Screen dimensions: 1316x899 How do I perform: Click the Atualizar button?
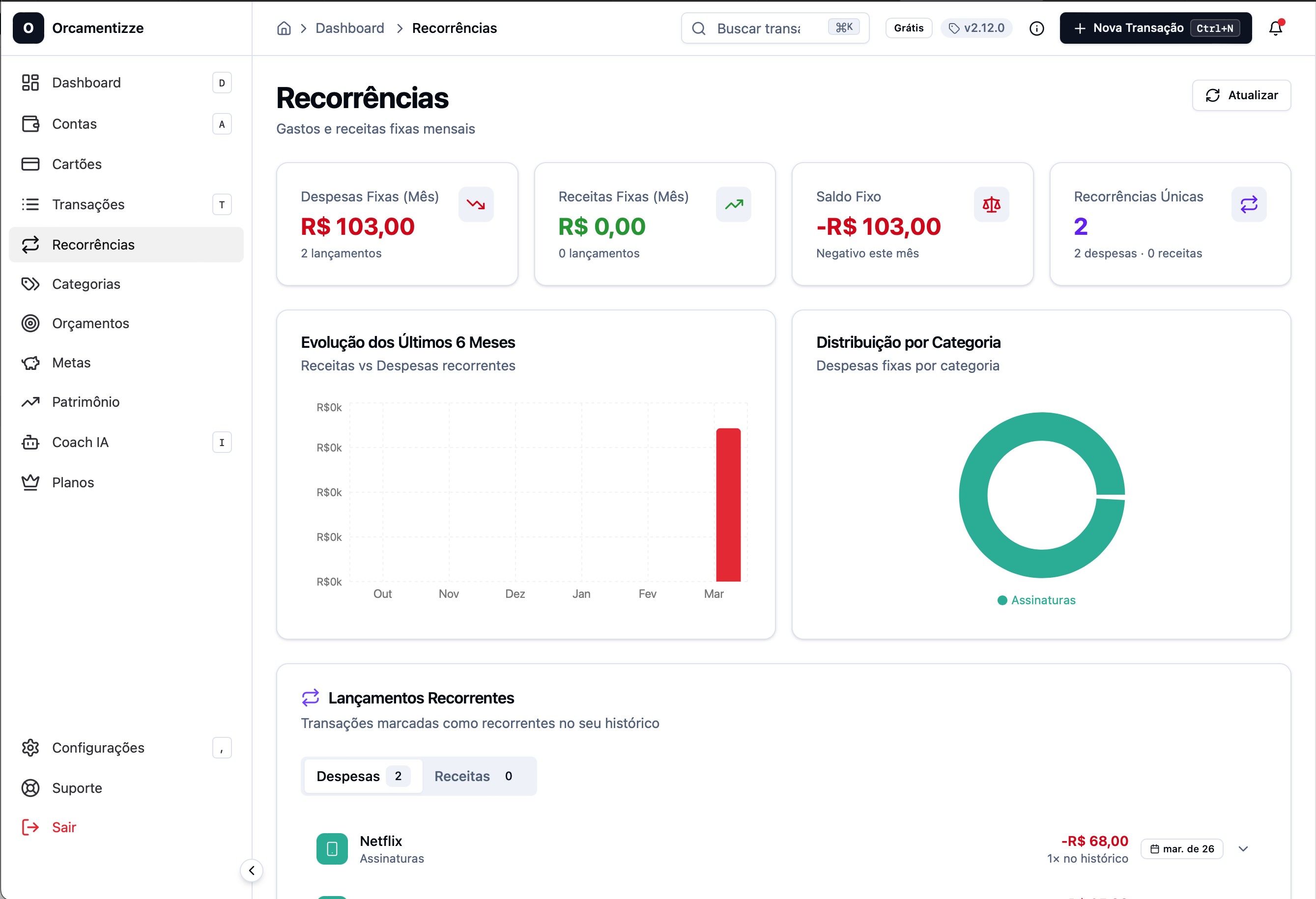click(x=1241, y=95)
